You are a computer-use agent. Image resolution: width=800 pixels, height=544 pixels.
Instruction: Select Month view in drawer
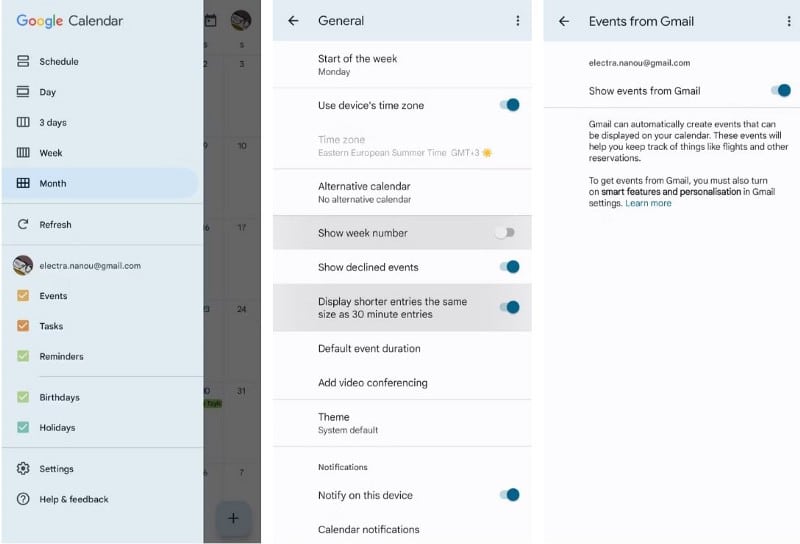pos(100,183)
